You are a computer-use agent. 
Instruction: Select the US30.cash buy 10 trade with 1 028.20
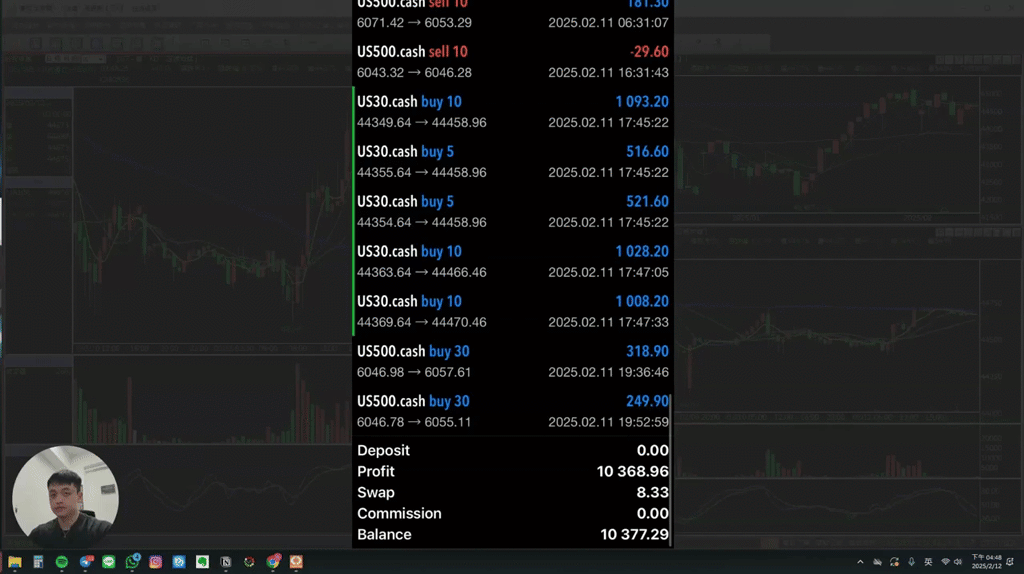pyautogui.click(x=513, y=261)
